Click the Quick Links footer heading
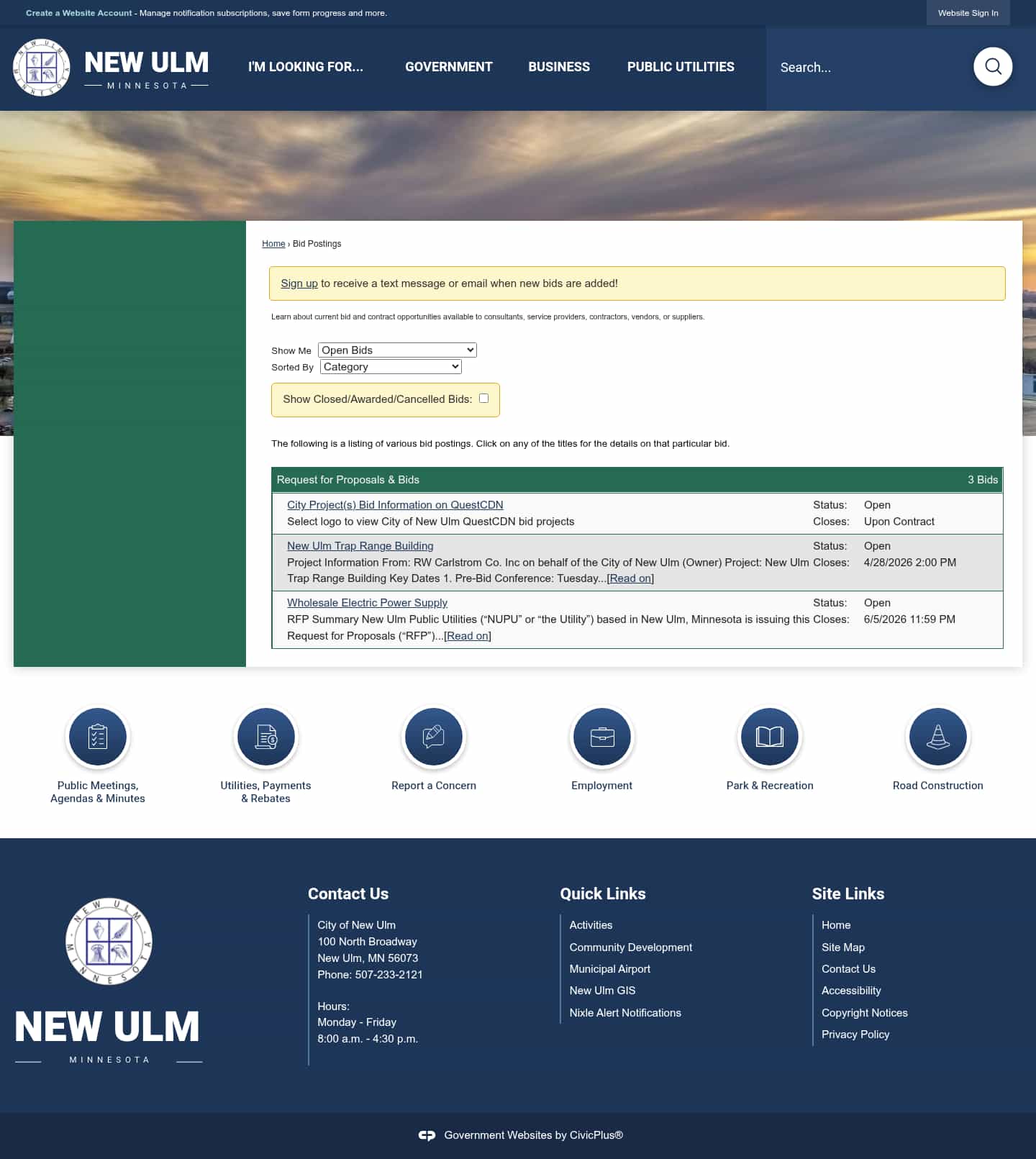The height and width of the screenshot is (1159, 1036). 603,894
